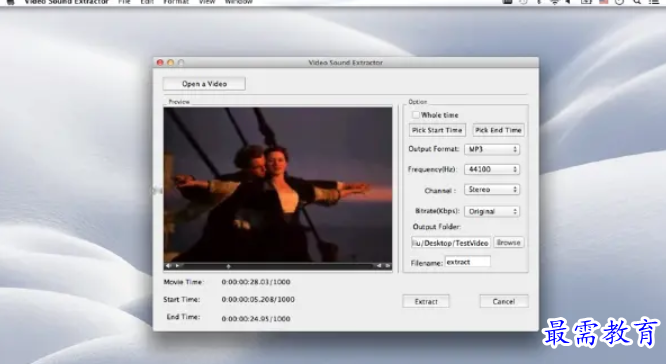
Task: Click the Filename field containing extract
Action: click(468, 262)
